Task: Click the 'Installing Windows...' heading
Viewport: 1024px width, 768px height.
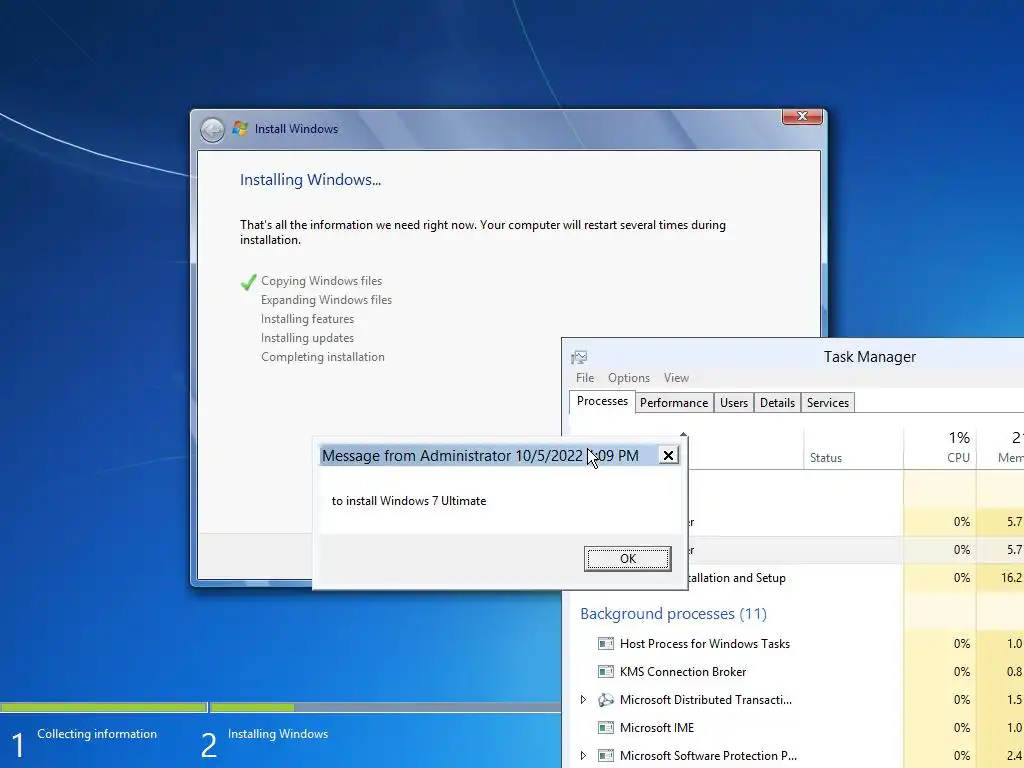Action: click(310, 180)
